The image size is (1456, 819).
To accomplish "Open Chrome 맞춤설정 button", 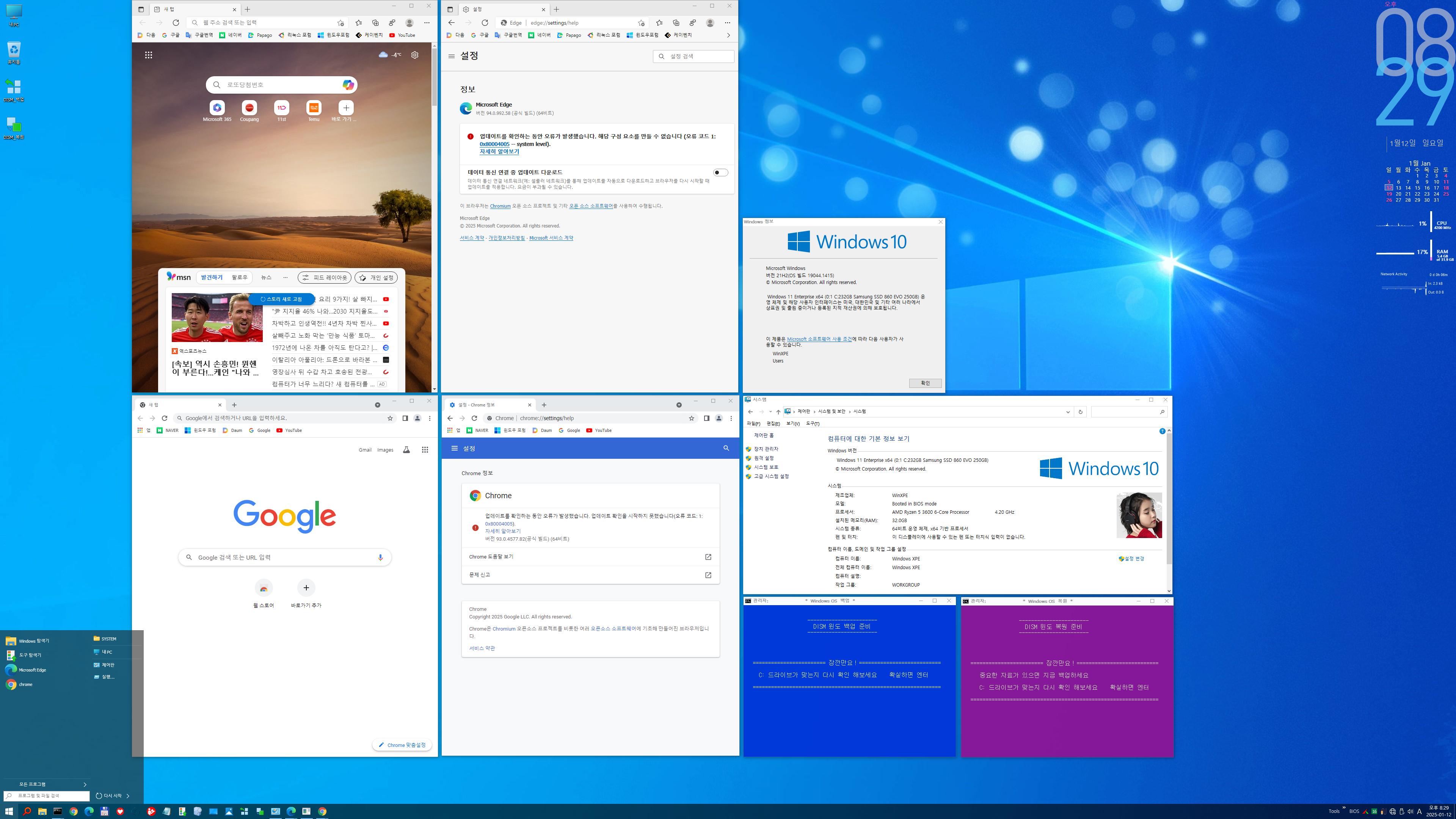I will click(402, 745).
